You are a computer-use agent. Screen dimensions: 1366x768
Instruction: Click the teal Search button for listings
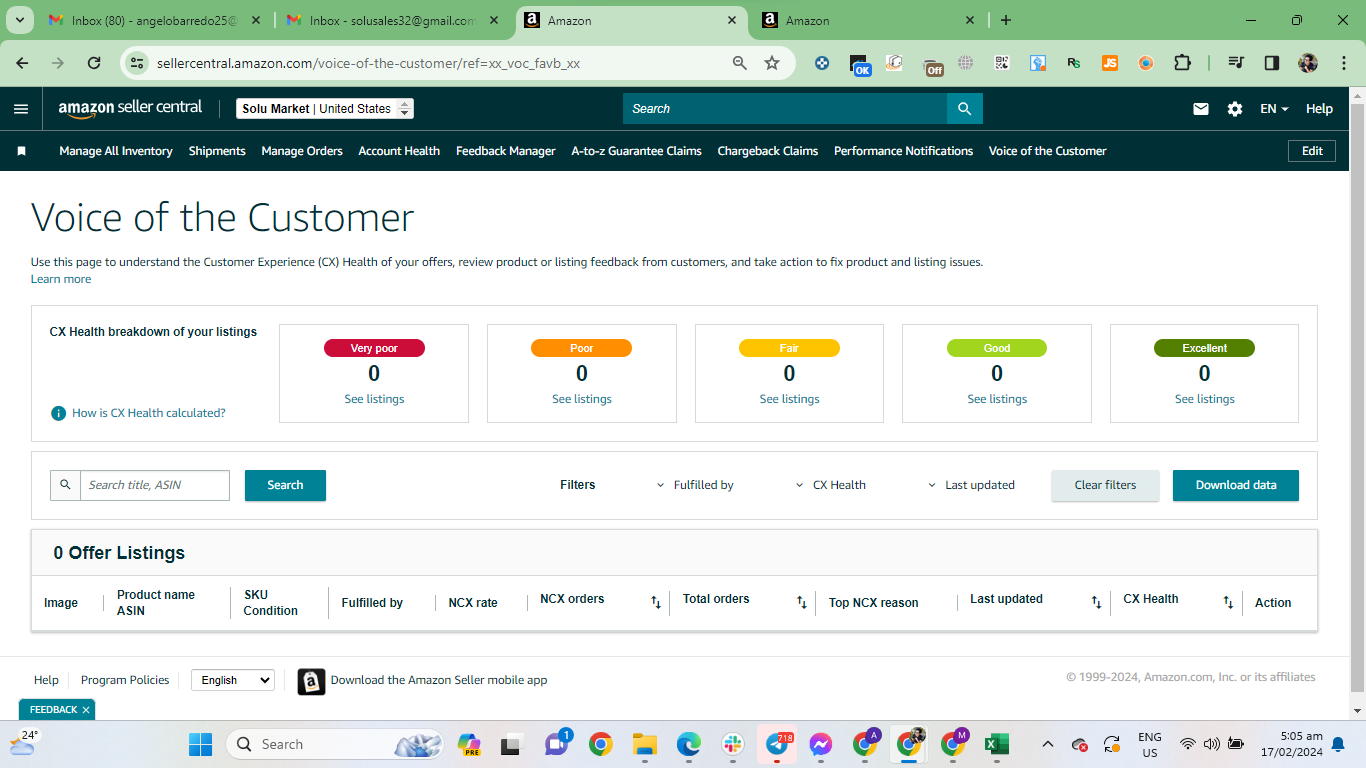click(285, 485)
